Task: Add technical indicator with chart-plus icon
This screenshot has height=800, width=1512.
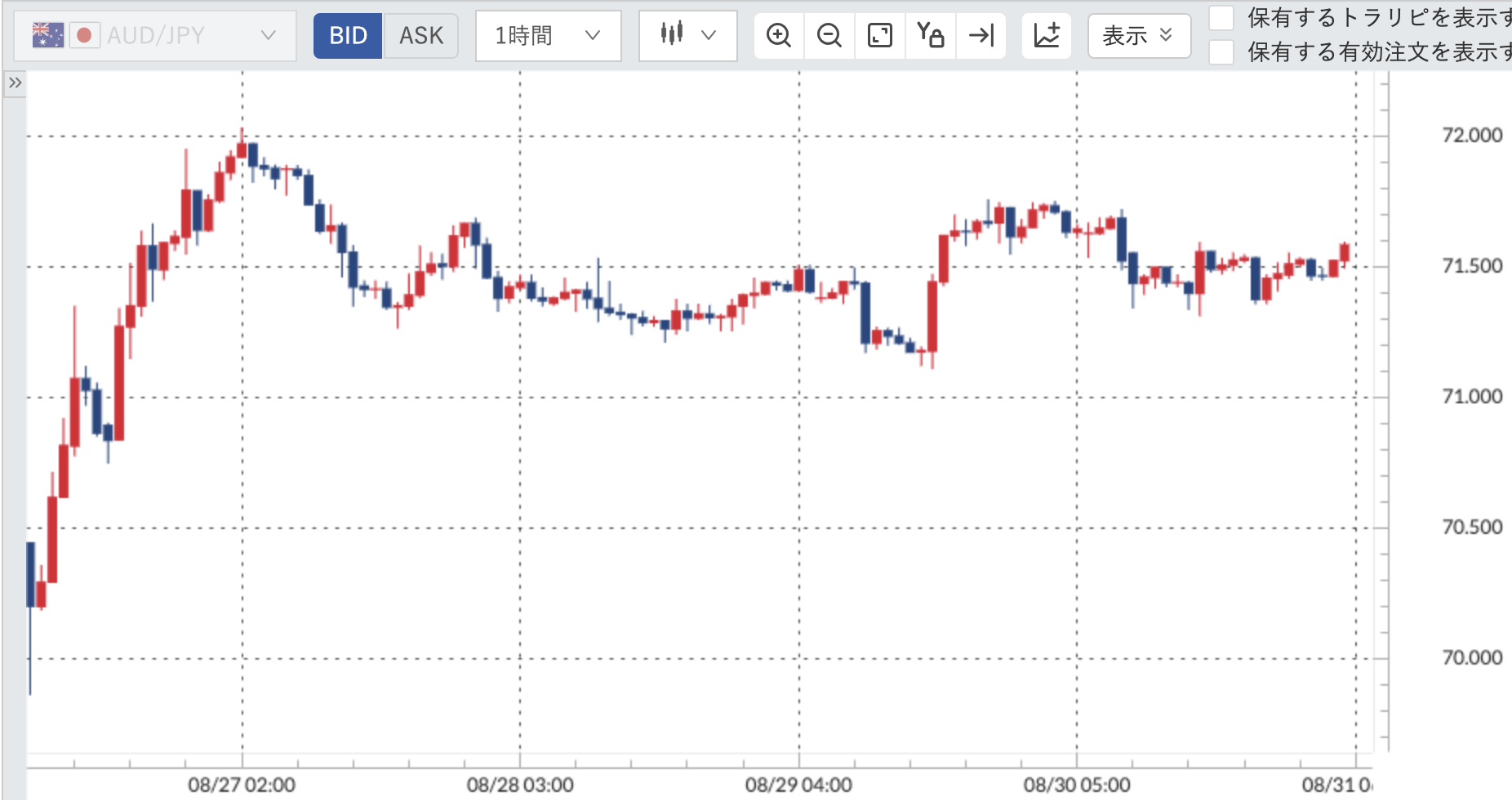Action: pyautogui.click(x=1047, y=35)
